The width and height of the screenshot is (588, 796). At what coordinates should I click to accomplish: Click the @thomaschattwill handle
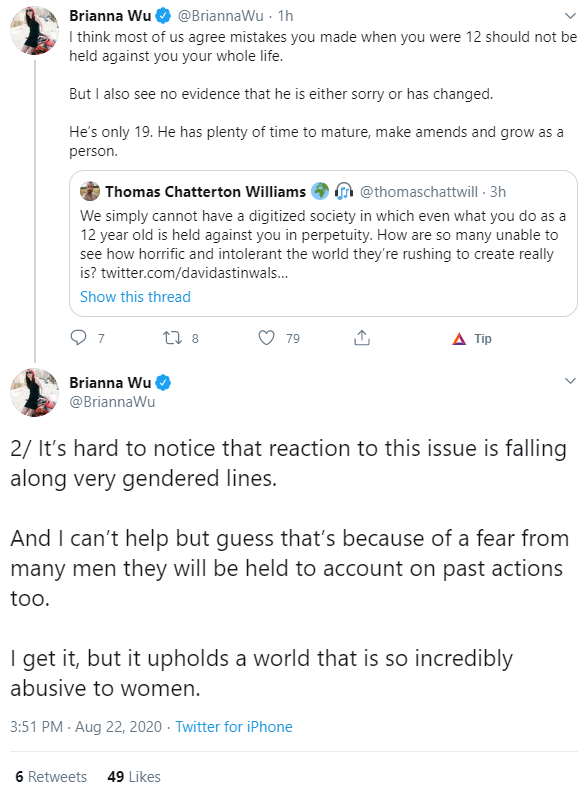coord(419,192)
